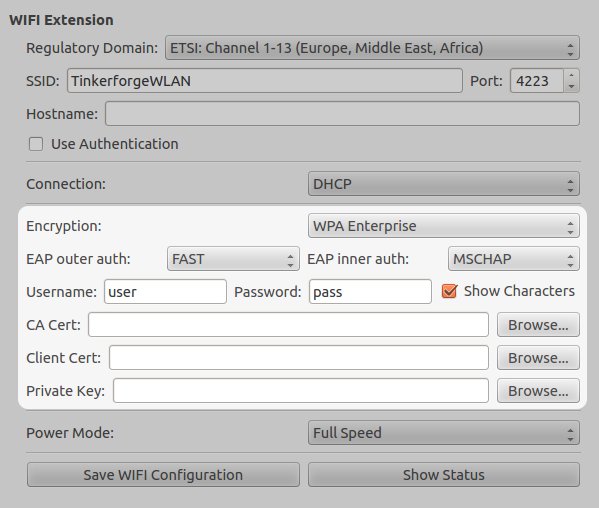Viewport: 599px width, 508px height.
Task: Decrease Port value with down arrow
Action: (x=571, y=86)
